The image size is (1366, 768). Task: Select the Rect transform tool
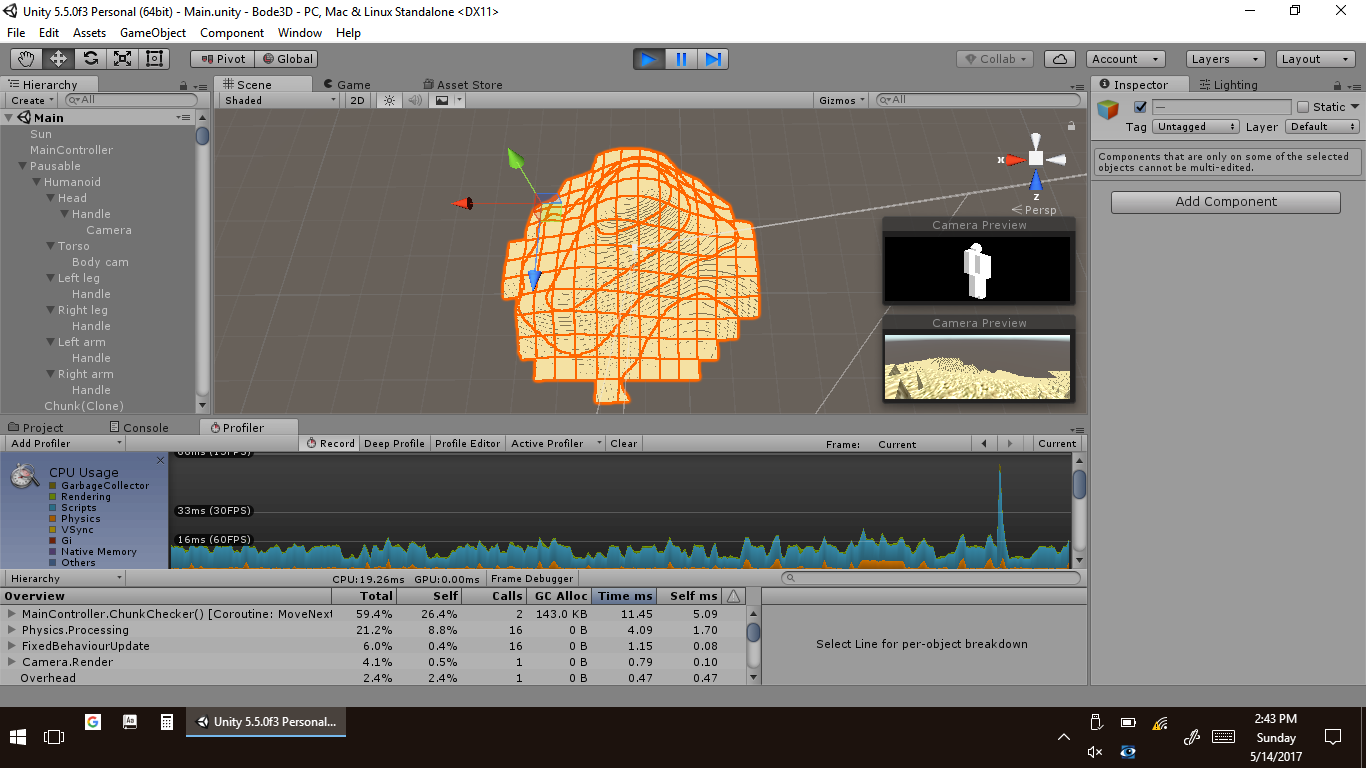[154, 59]
